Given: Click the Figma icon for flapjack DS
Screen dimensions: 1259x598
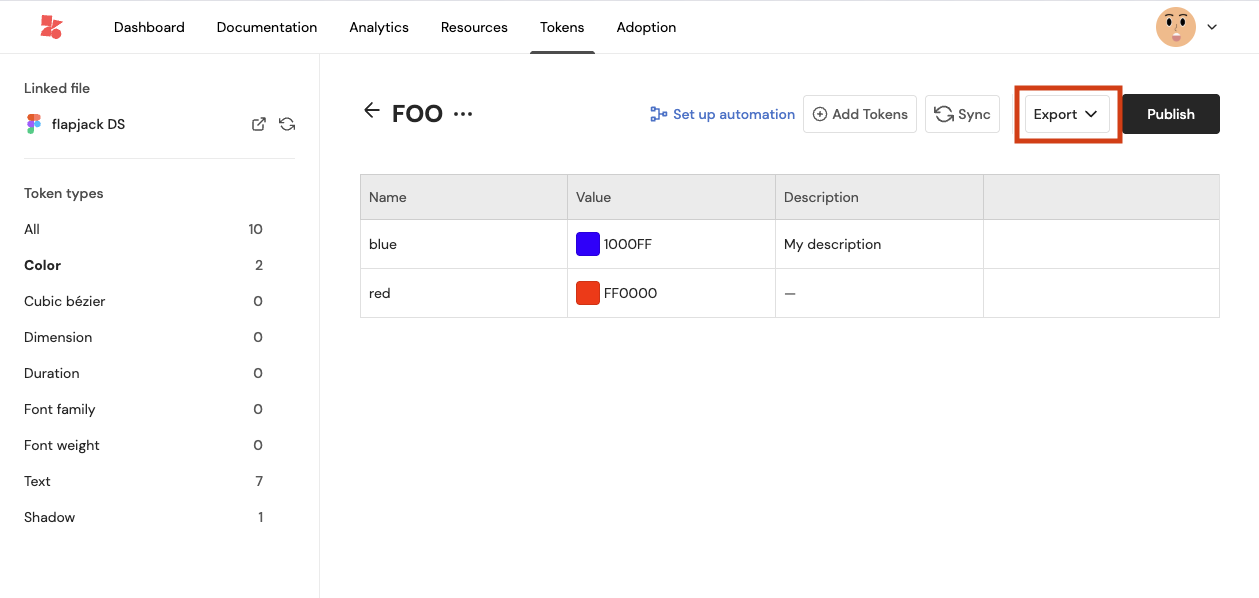Looking at the screenshot, I should (34, 125).
